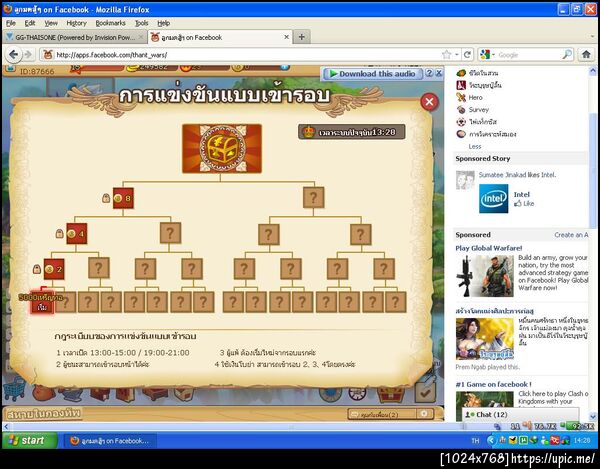Open the Edit menu
Viewport: 600px width, 469px height.
[x=30, y=23]
